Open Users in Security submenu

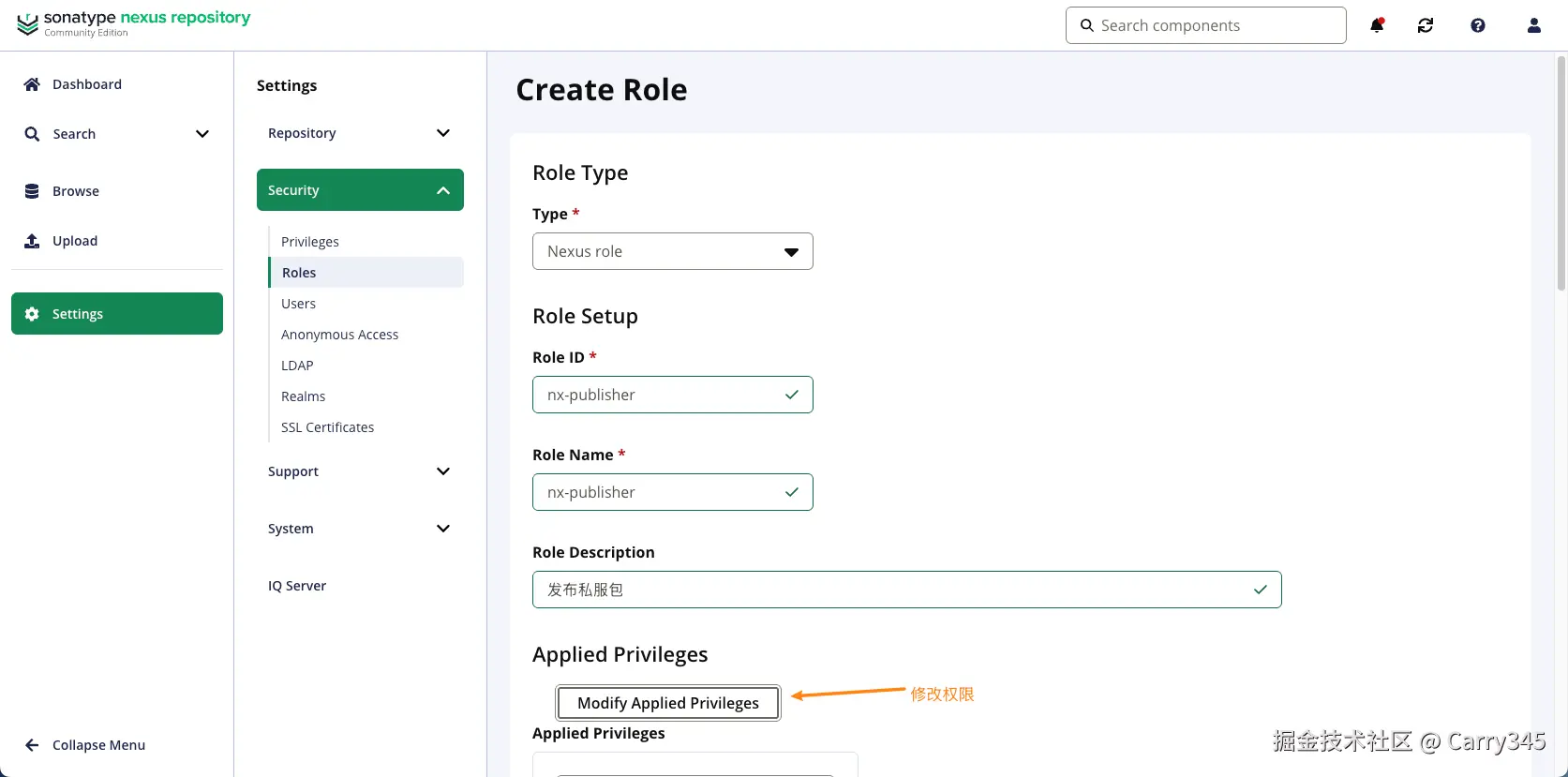298,304
